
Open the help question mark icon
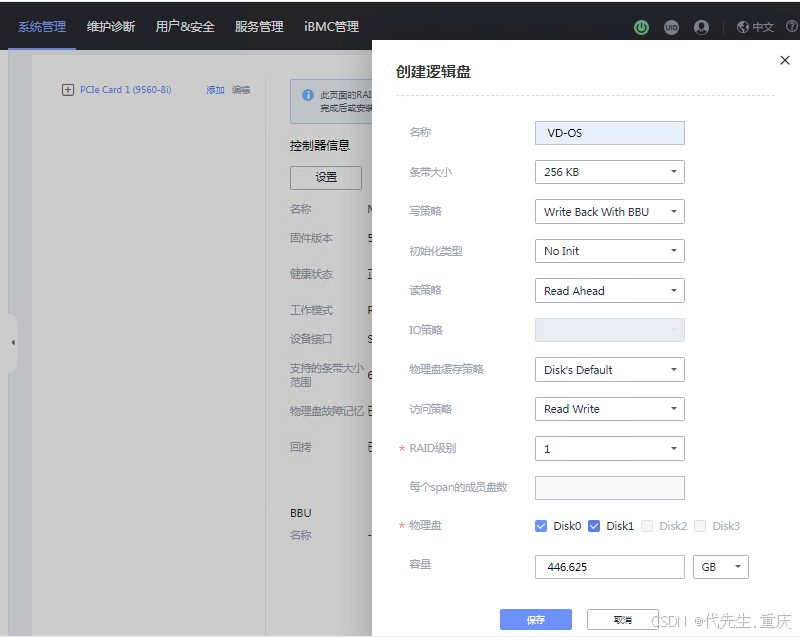click(x=792, y=27)
